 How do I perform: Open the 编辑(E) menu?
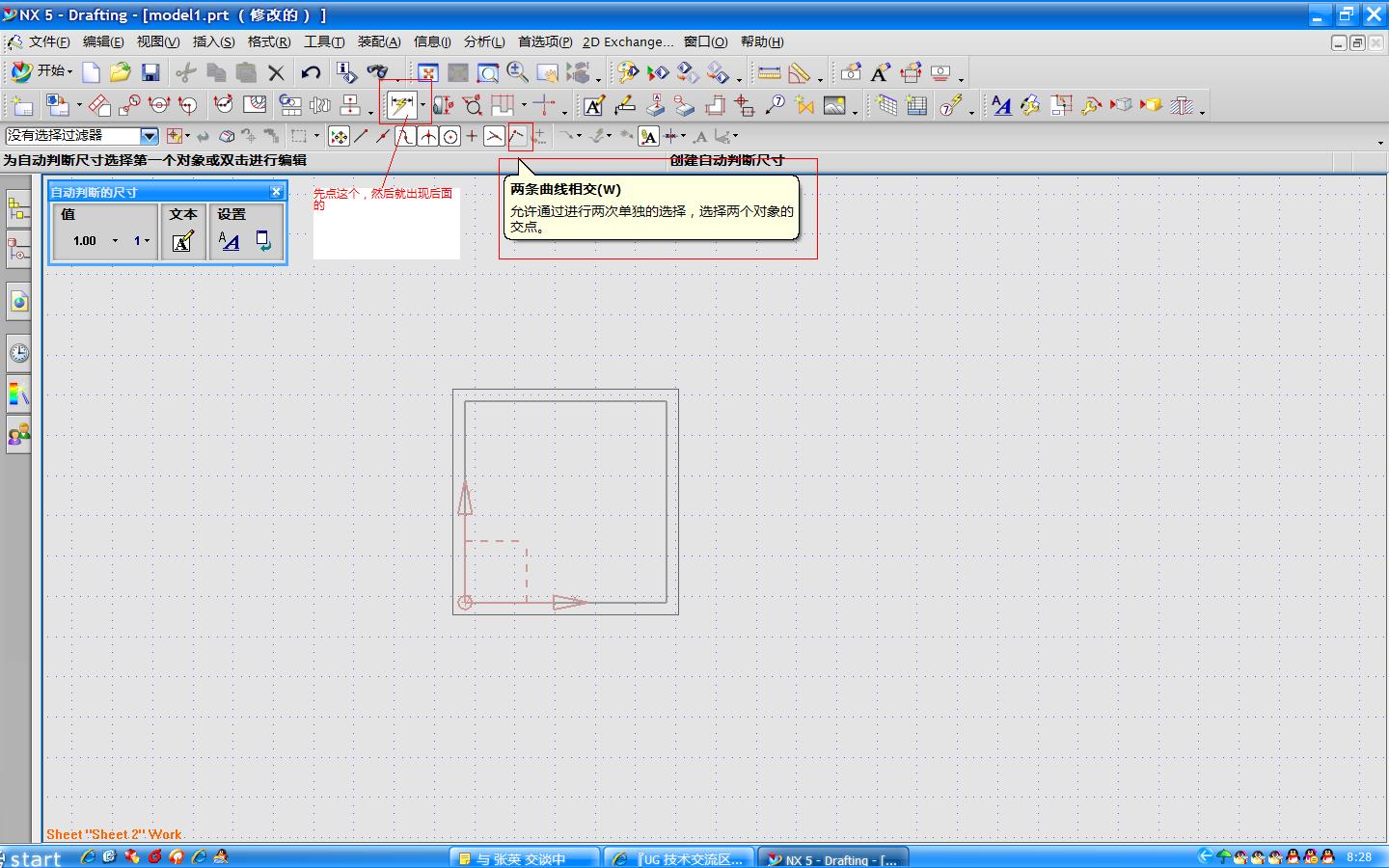[x=102, y=41]
